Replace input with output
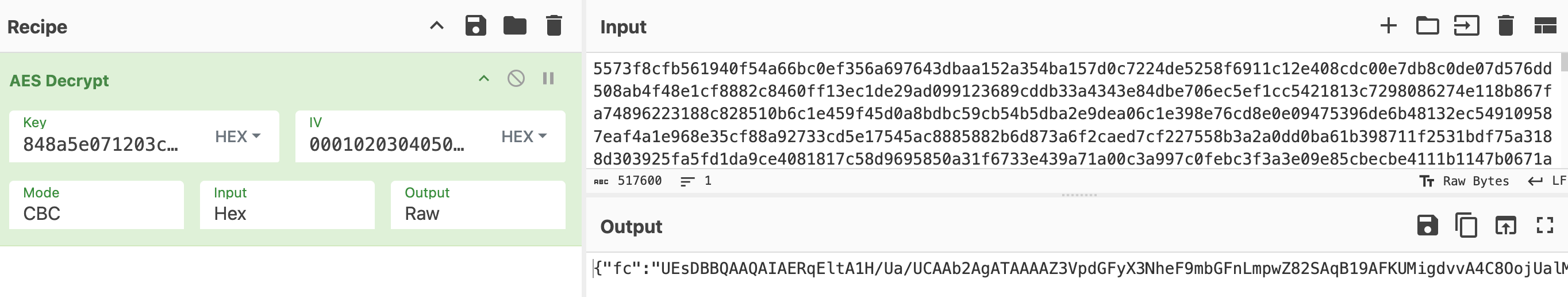1568x297 pixels. (1505, 226)
